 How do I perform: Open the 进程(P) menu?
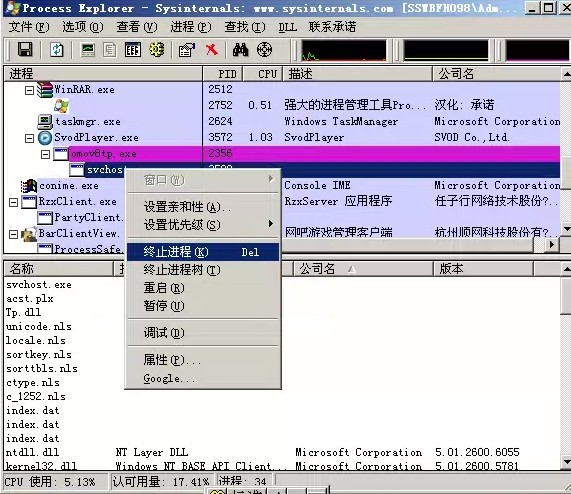tap(191, 27)
